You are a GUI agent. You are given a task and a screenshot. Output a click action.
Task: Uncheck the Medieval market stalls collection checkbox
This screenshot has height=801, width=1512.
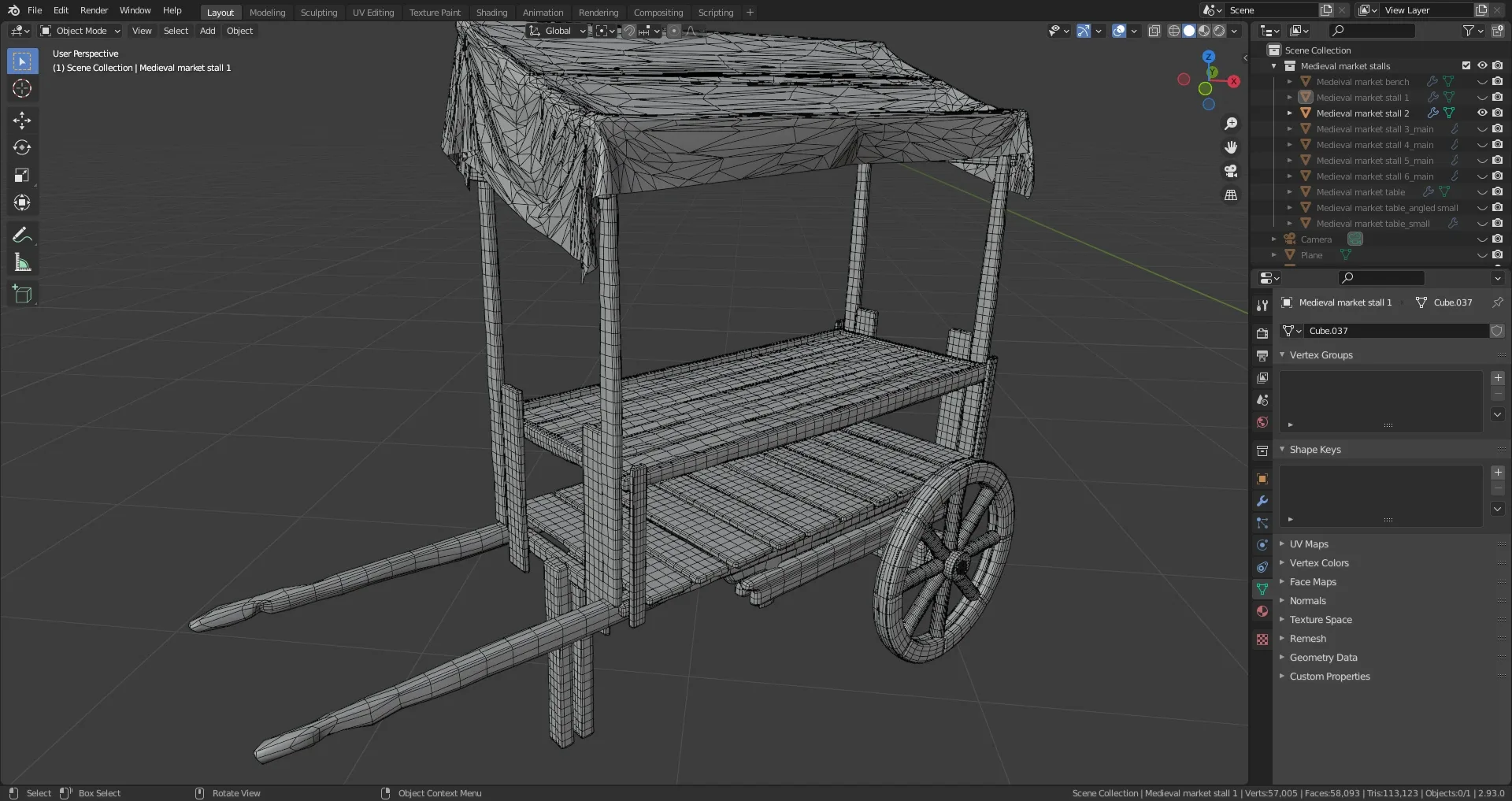[1466, 65]
